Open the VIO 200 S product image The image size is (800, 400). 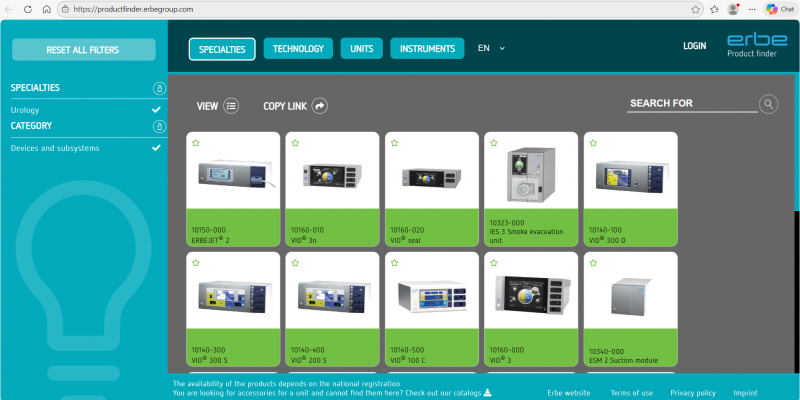(334, 296)
